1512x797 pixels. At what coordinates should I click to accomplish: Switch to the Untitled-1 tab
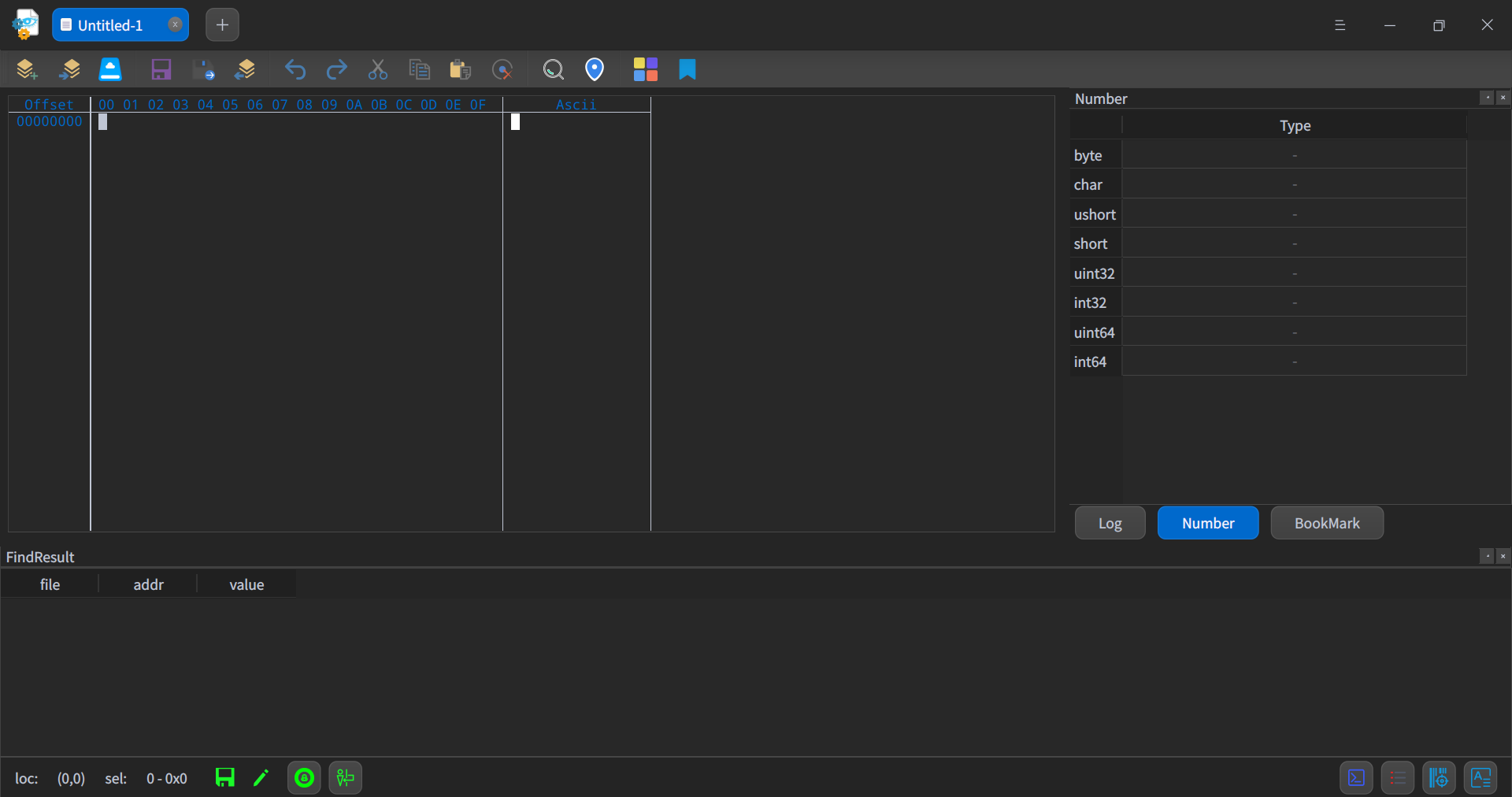[x=110, y=25]
